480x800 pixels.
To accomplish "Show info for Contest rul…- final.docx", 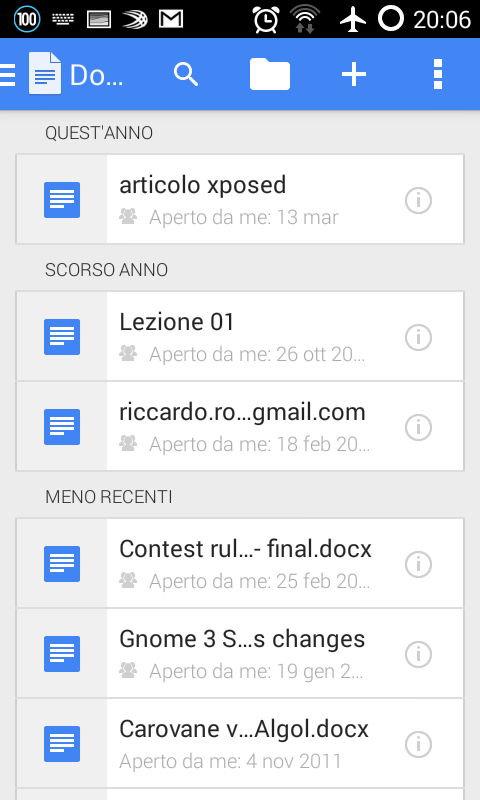I will [x=418, y=564].
